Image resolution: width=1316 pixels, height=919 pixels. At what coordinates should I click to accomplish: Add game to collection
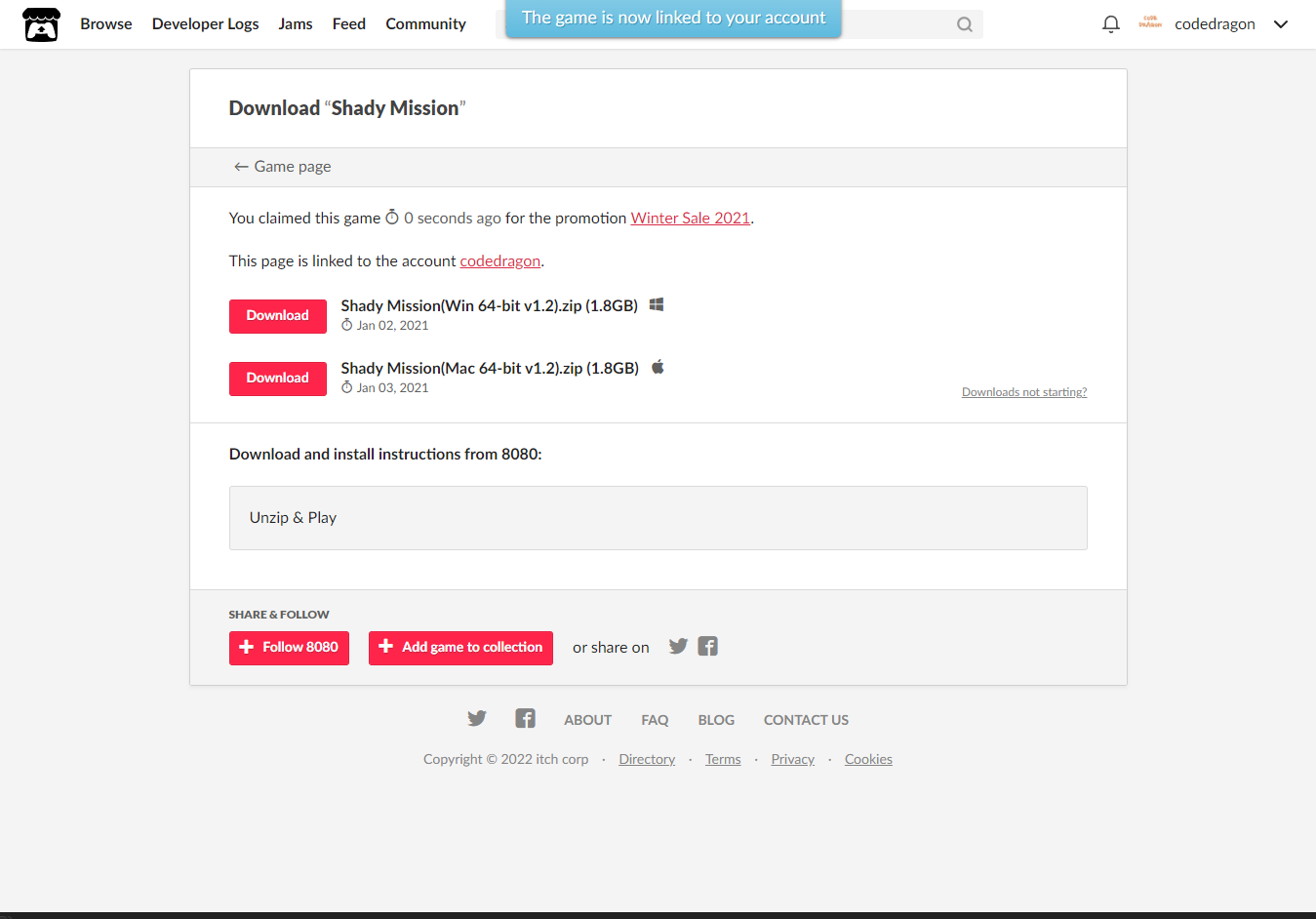(x=460, y=648)
